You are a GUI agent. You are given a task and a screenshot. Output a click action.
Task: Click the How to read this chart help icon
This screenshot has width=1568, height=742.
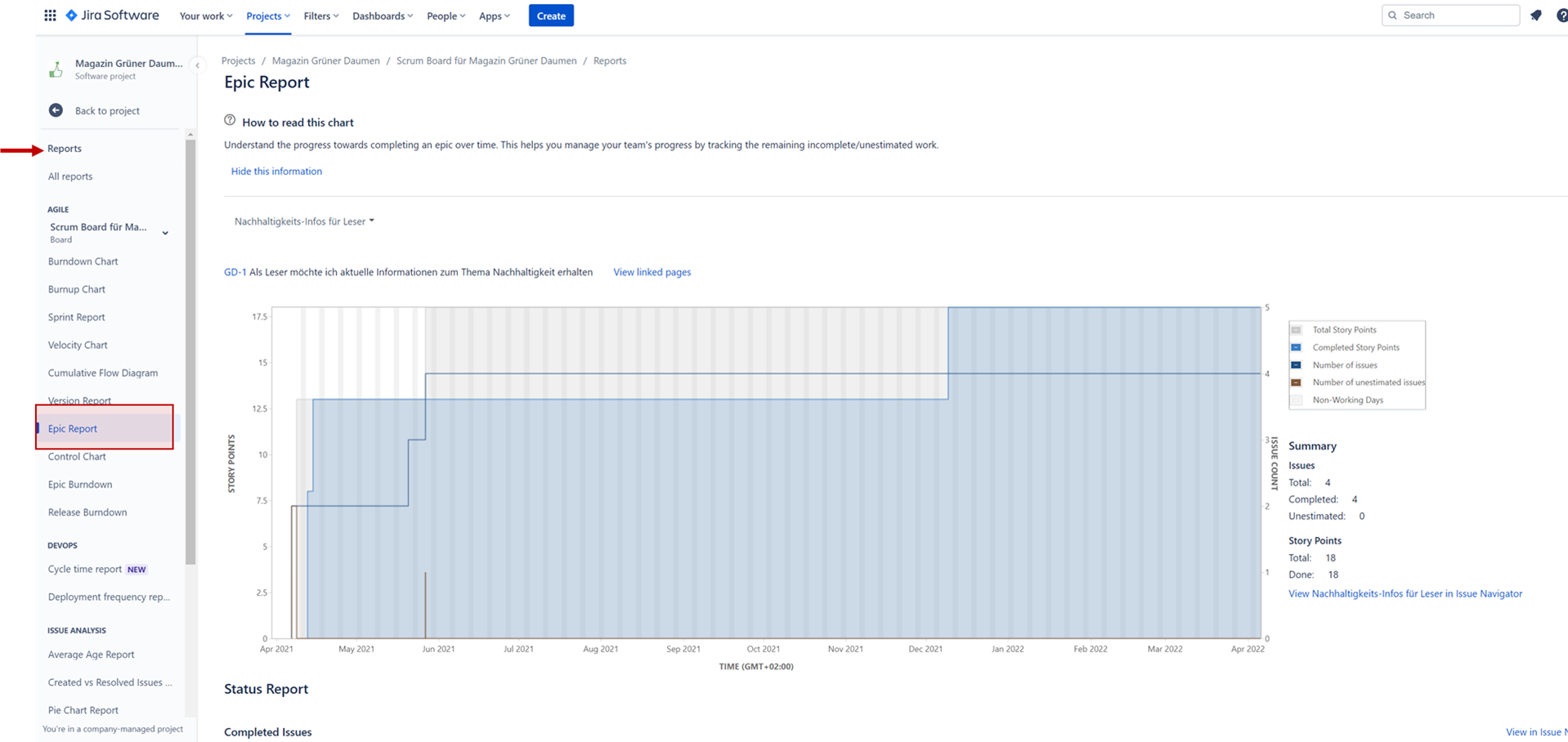pyautogui.click(x=230, y=121)
